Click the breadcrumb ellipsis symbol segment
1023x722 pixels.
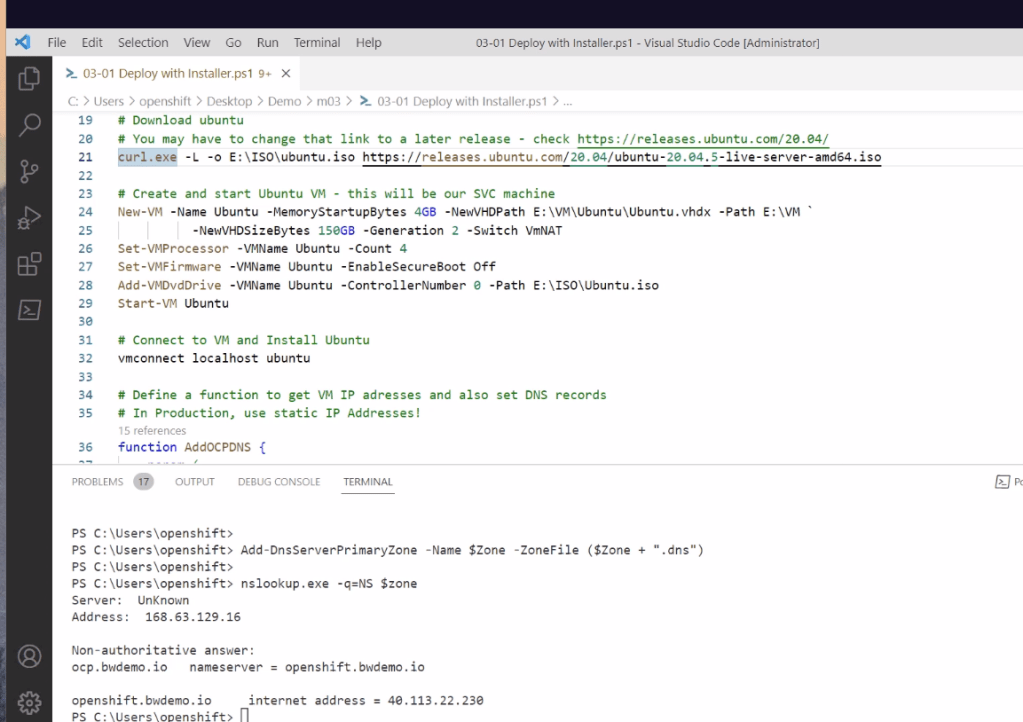click(x=568, y=101)
